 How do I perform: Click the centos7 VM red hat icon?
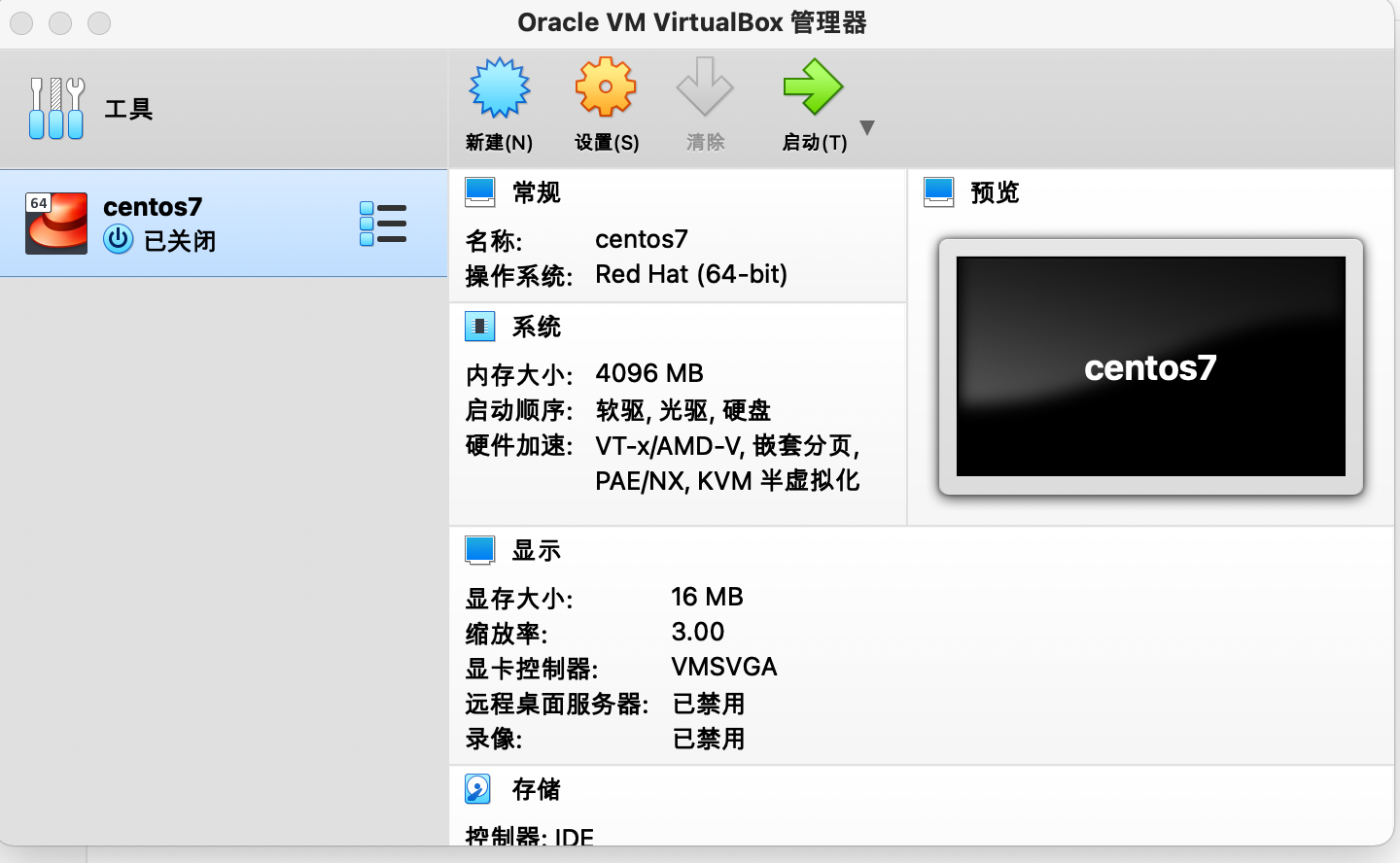(55, 222)
